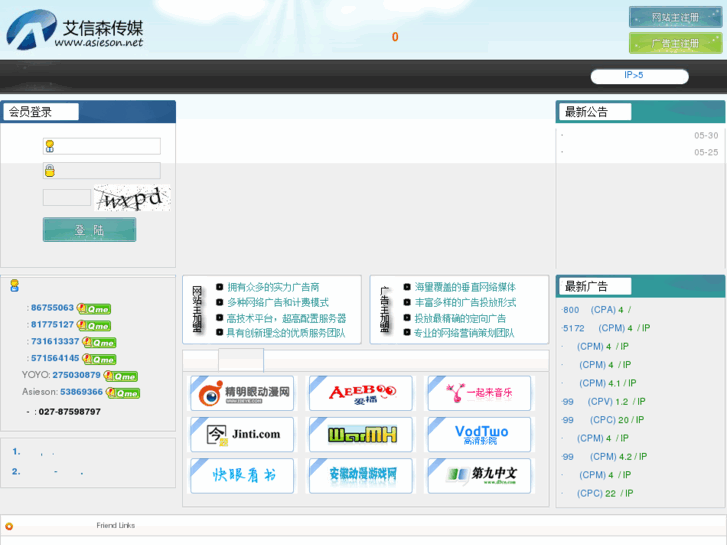This screenshot has height=545, width=727.
Task: Click the phone number 027-87598797
Action: (70, 412)
